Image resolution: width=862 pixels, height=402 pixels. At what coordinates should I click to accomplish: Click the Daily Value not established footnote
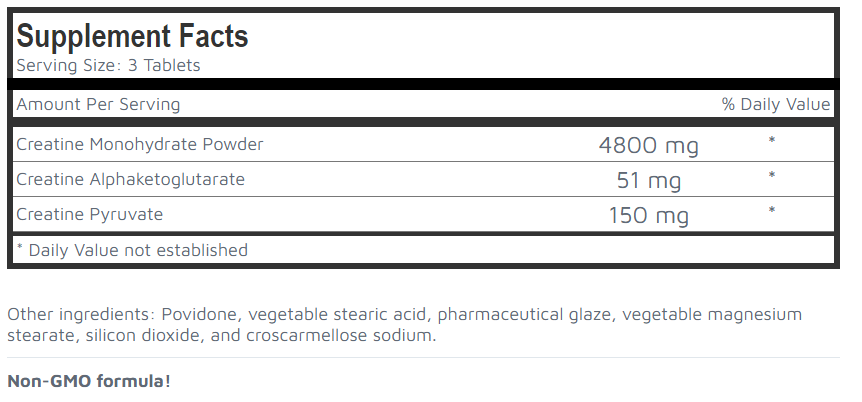pyautogui.click(x=132, y=250)
